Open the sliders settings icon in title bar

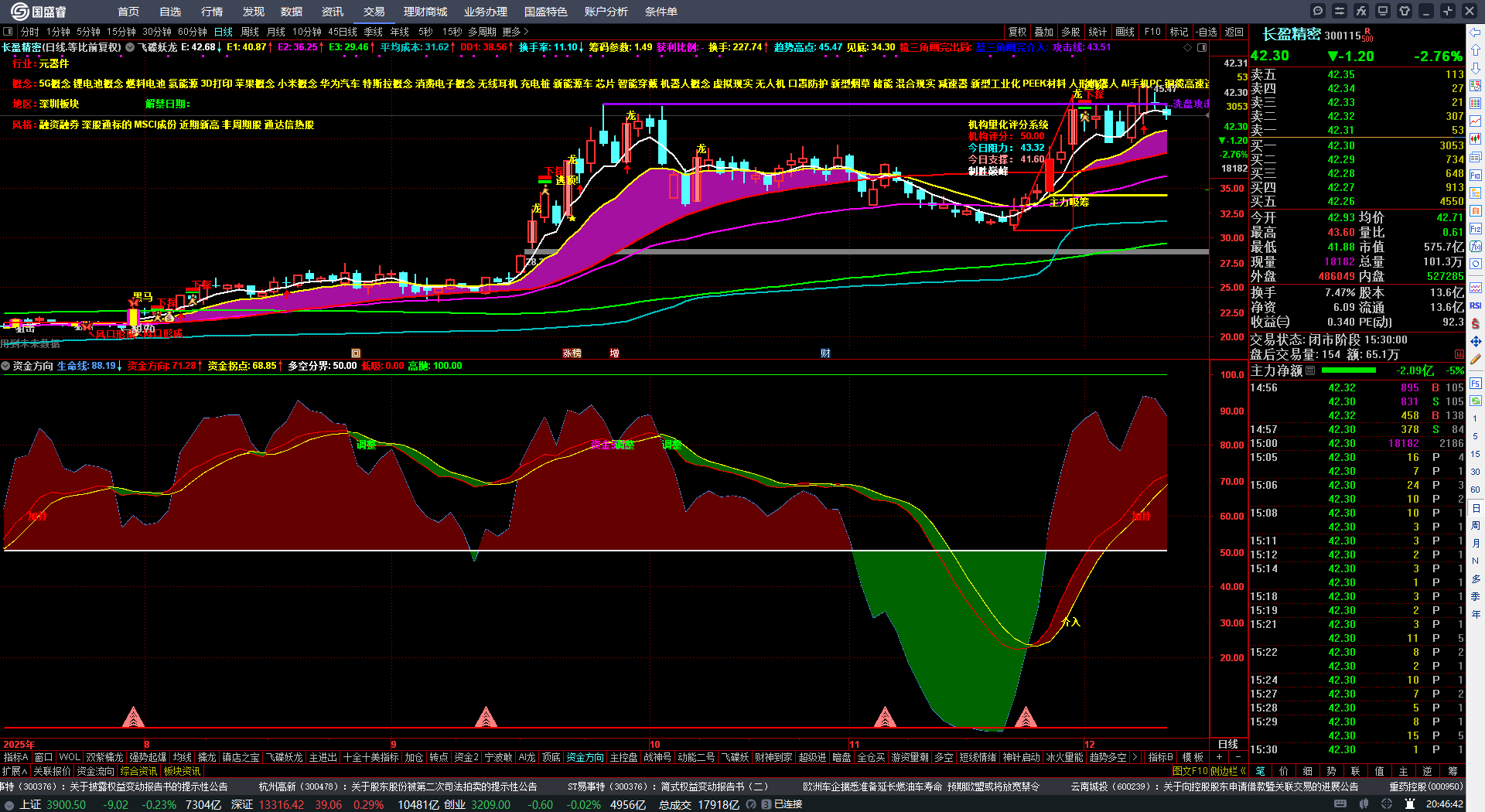1340,11
